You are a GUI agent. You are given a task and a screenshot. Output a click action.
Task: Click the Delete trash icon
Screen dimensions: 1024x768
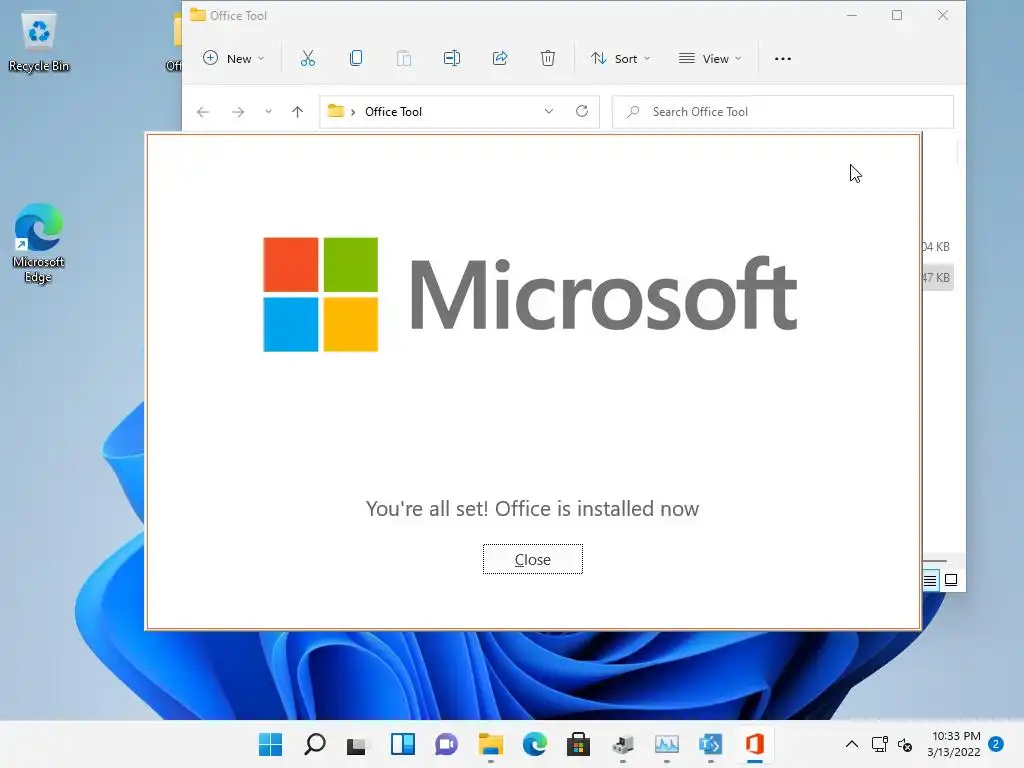[548, 59]
